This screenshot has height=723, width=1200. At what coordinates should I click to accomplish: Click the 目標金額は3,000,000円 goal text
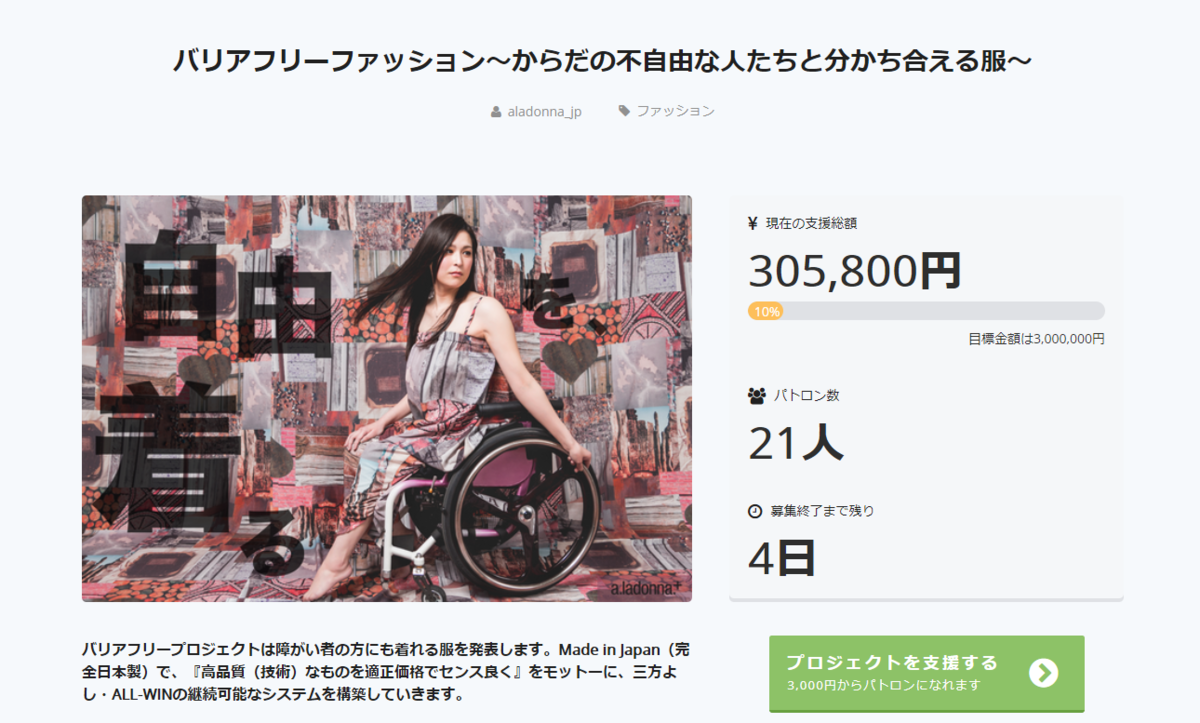point(1036,339)
